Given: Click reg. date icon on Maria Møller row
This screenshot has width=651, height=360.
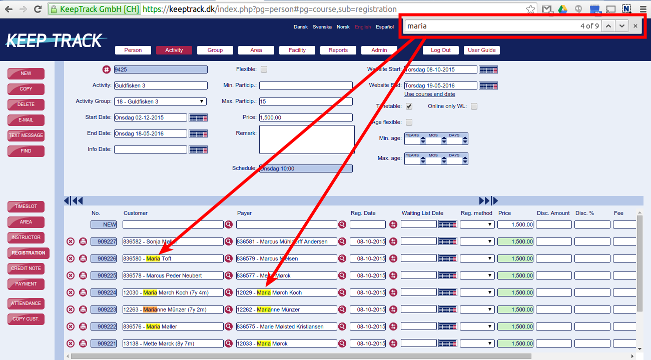Looking at the screenshot, I should click(393, 326).
